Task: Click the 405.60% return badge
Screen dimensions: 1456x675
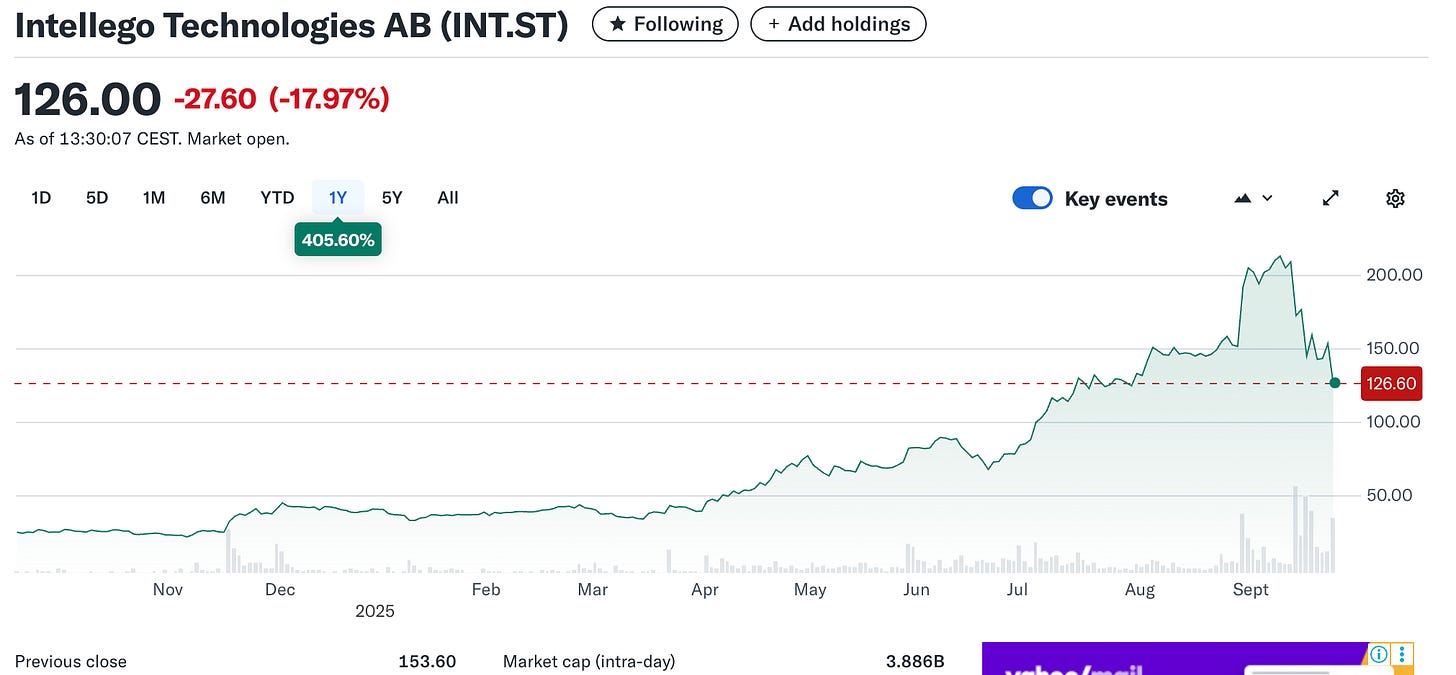Action: [x=338, y=240]
